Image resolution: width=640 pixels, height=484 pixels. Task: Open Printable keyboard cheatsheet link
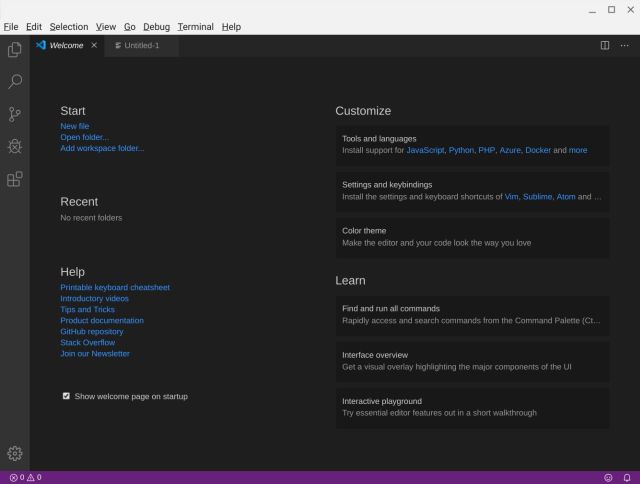coord(115,287)
